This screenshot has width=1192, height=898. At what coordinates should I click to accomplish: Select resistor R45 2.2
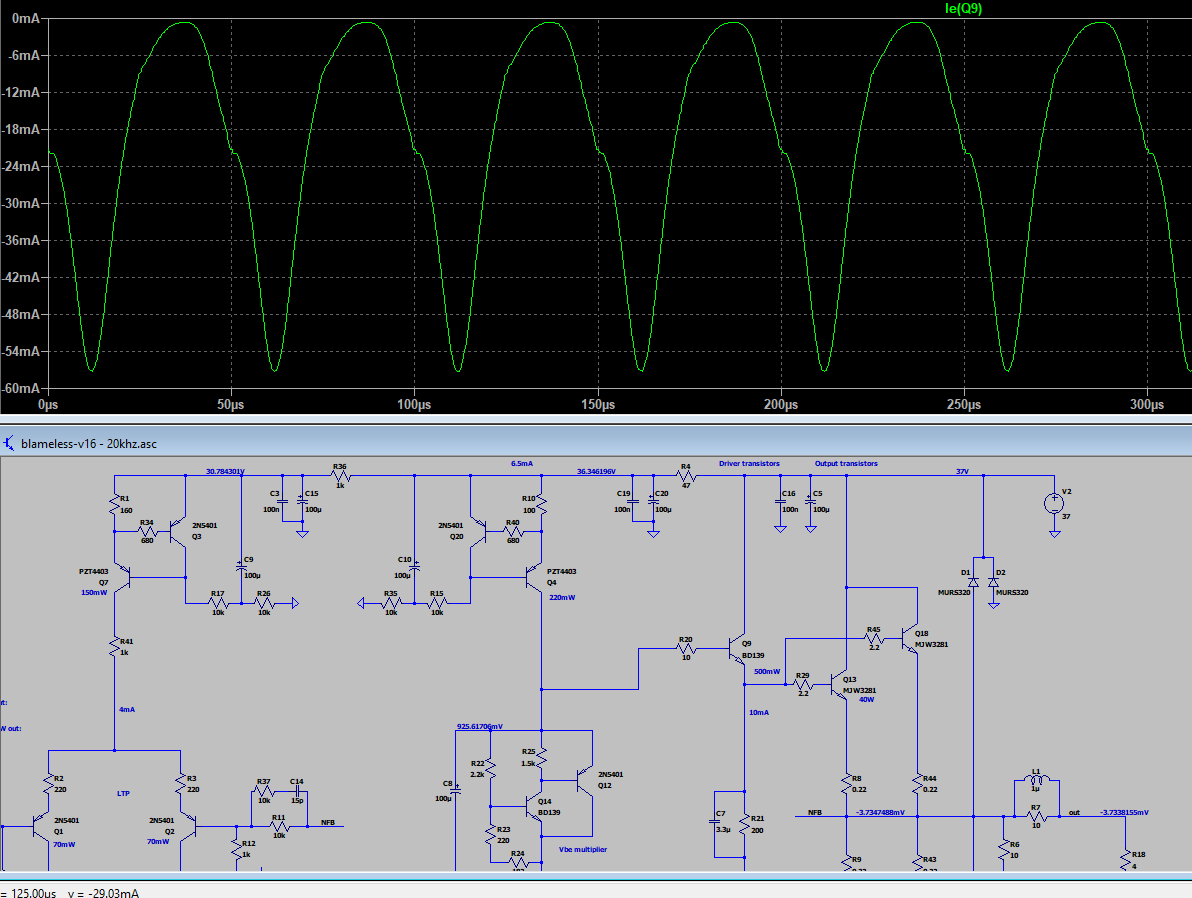tap(874, 639)
